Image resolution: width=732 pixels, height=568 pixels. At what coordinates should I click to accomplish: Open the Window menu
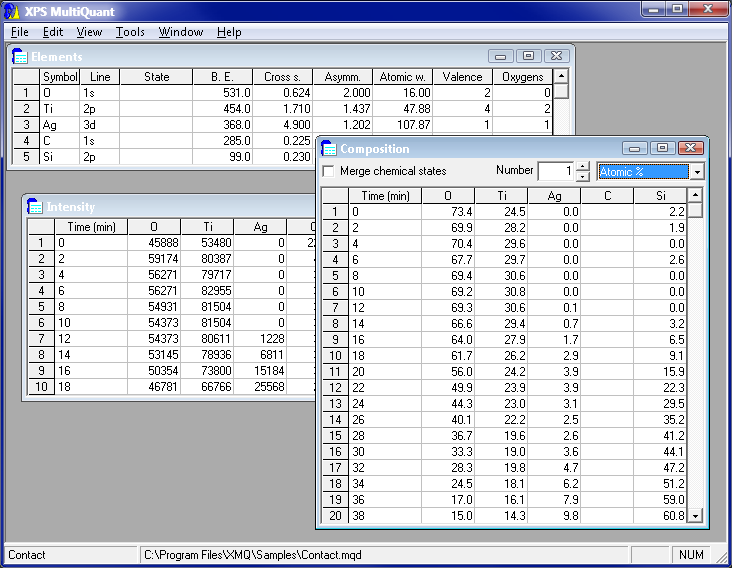180,32
